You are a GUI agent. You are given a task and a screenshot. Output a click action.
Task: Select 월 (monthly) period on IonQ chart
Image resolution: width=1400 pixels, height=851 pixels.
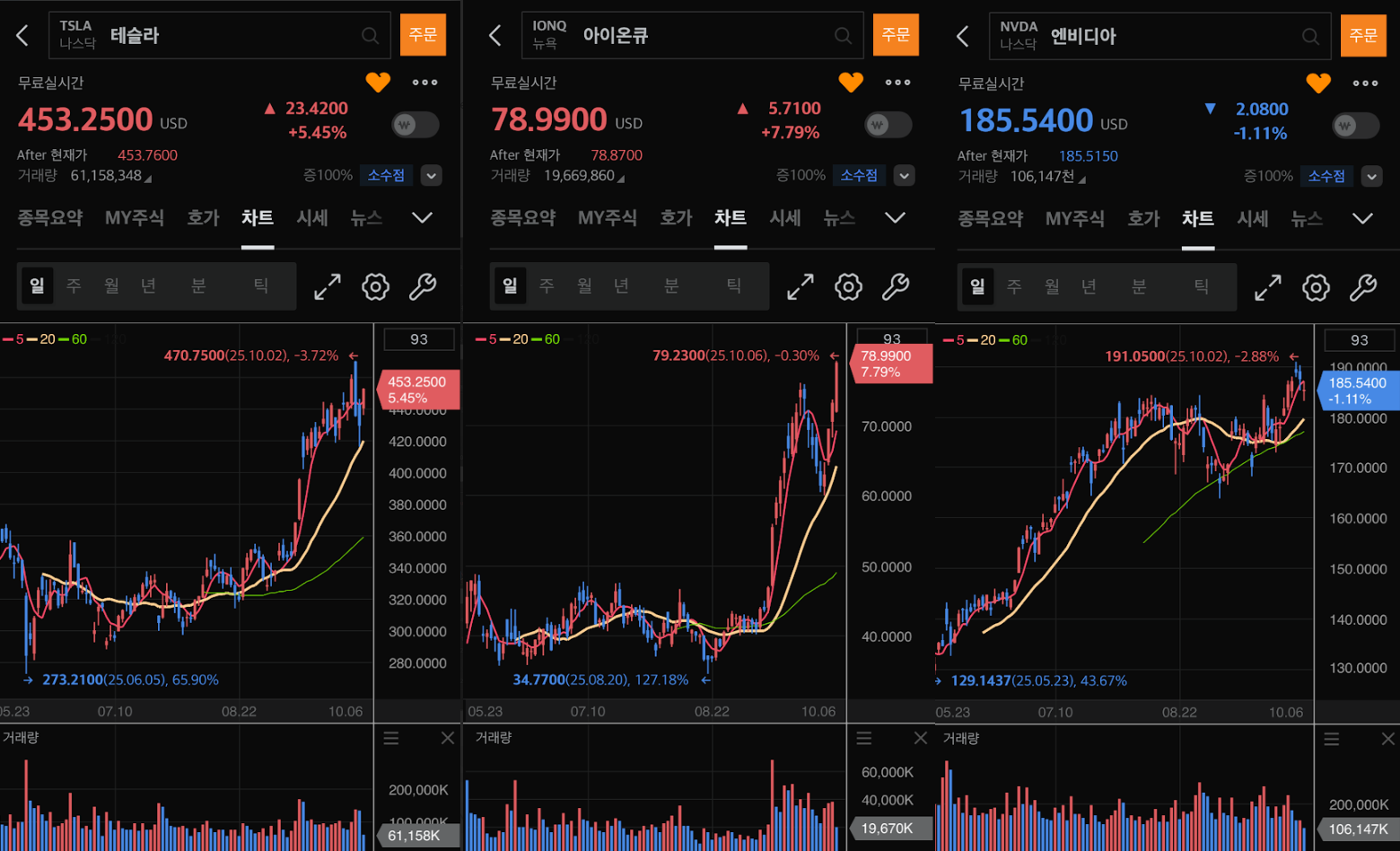[584, 285]
